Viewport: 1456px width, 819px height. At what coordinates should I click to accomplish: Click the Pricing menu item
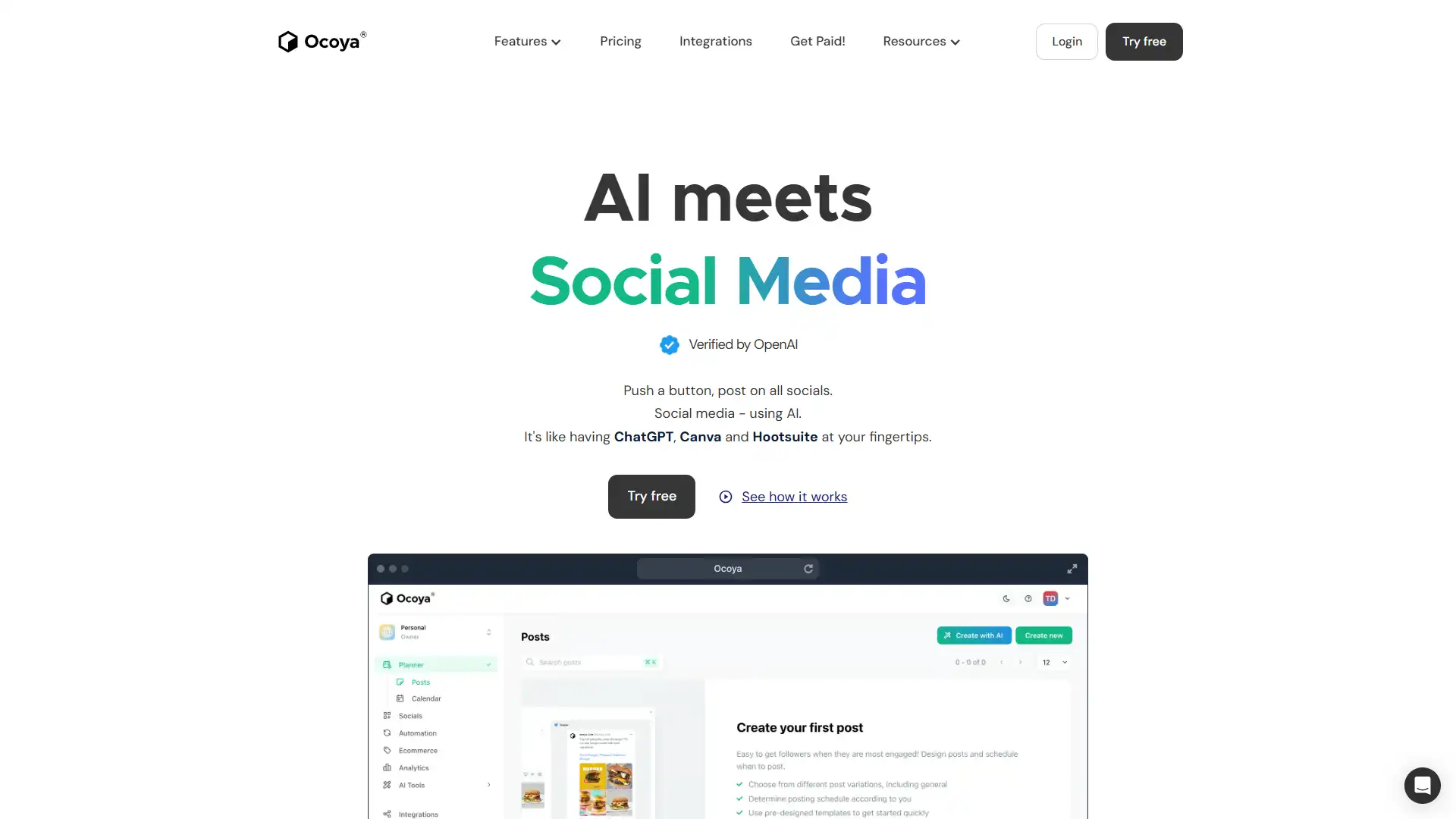point(620,41)
